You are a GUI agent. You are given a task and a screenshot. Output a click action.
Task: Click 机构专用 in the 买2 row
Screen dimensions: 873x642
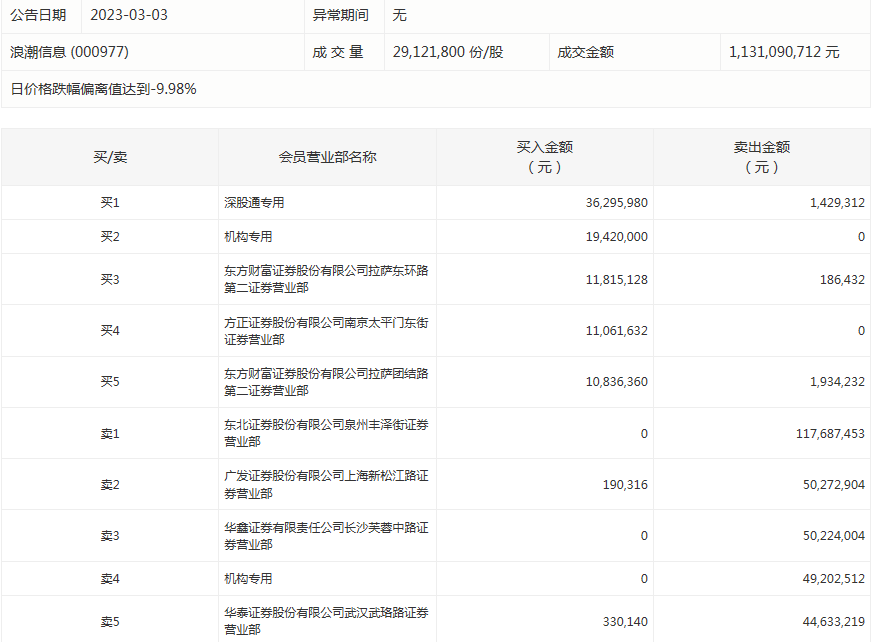tap(248, 237)
